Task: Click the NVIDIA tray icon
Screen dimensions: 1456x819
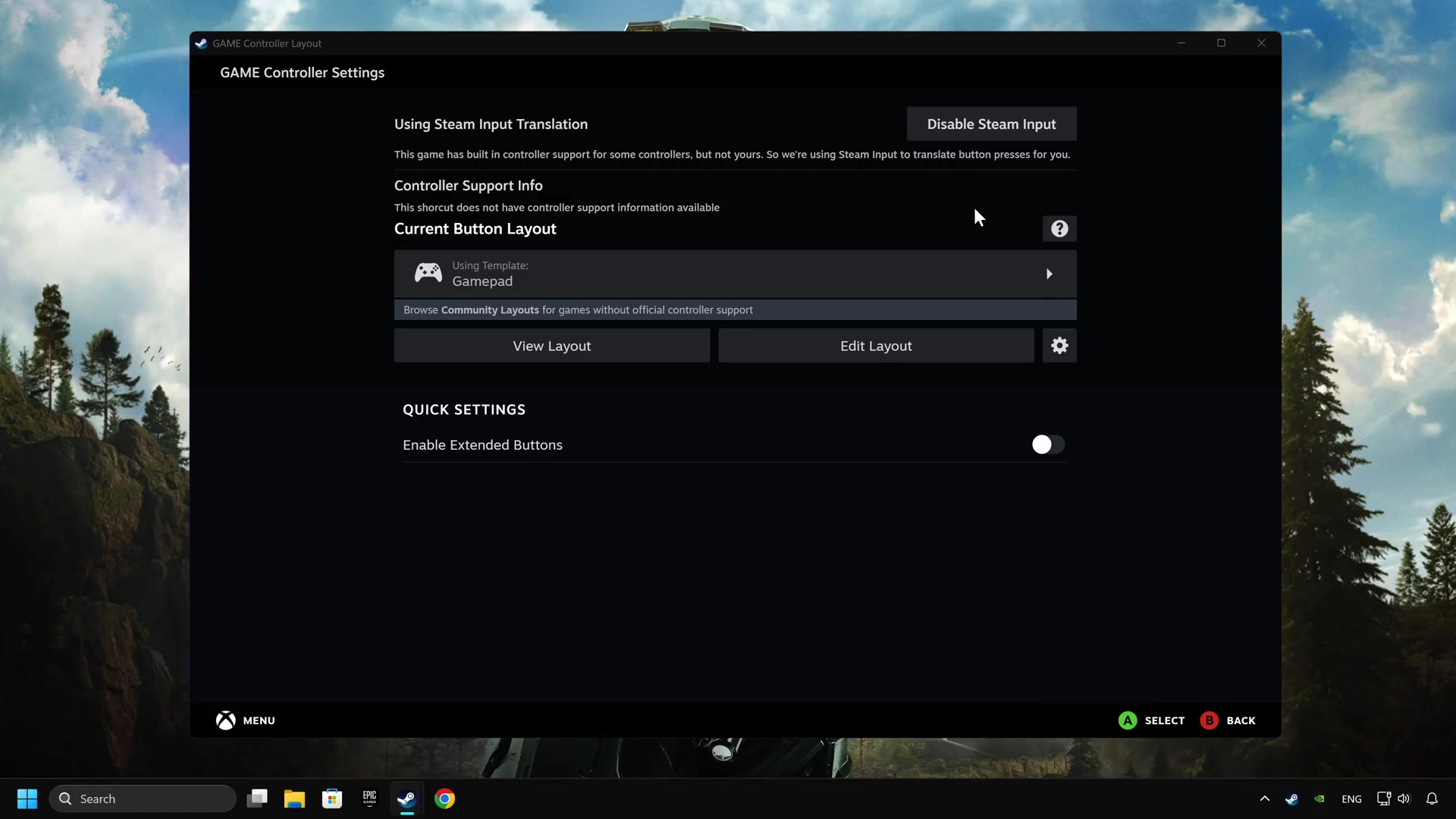Action: point(1319,799)
